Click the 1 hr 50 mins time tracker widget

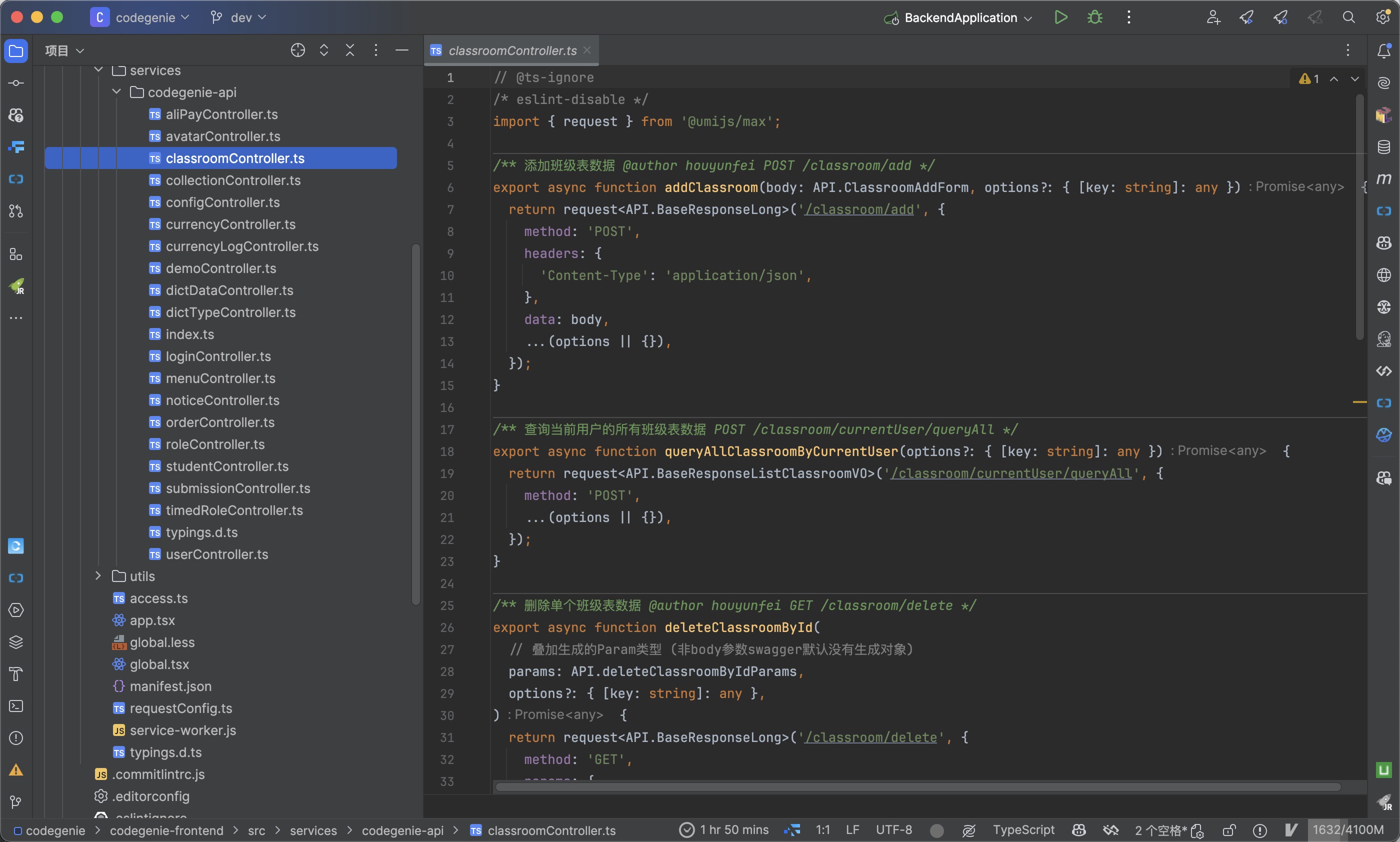(x=724, y=830)
